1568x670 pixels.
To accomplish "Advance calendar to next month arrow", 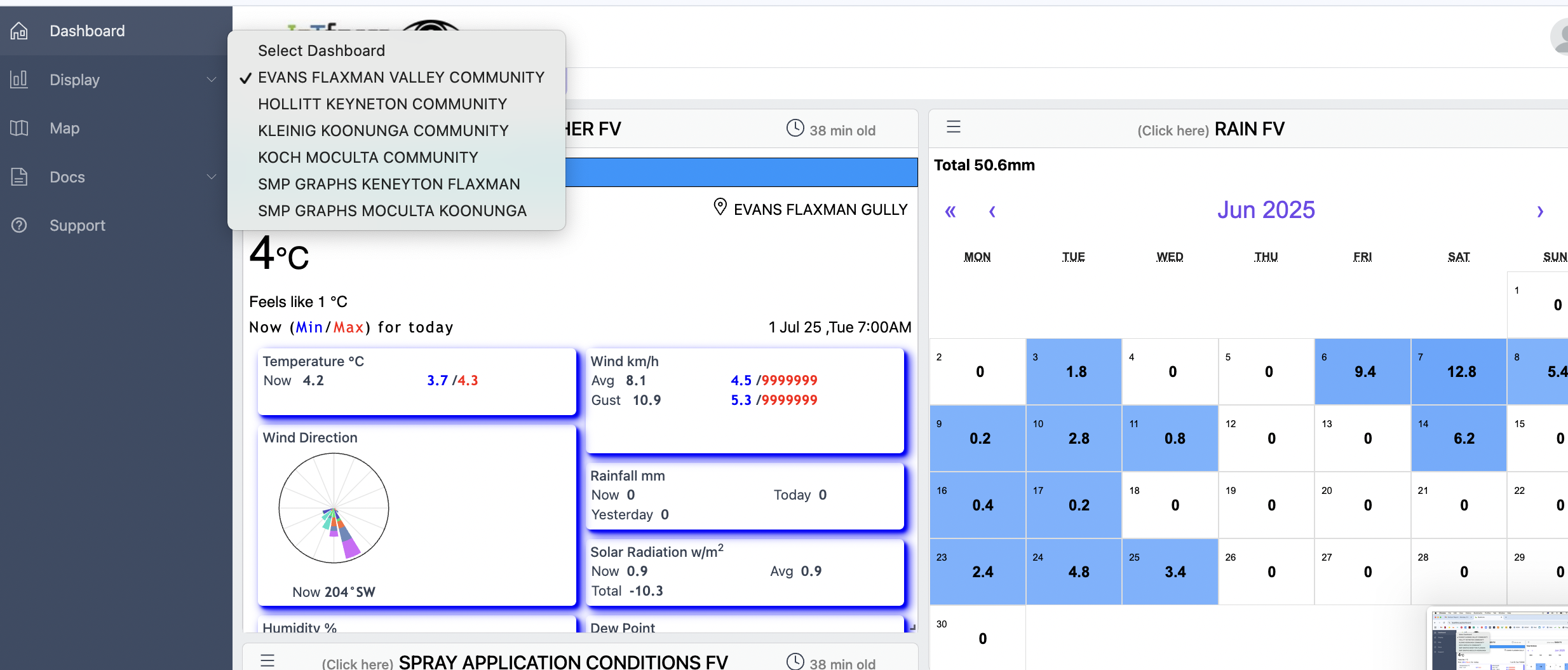I will pyautogui.click(x=1539, y=212).
